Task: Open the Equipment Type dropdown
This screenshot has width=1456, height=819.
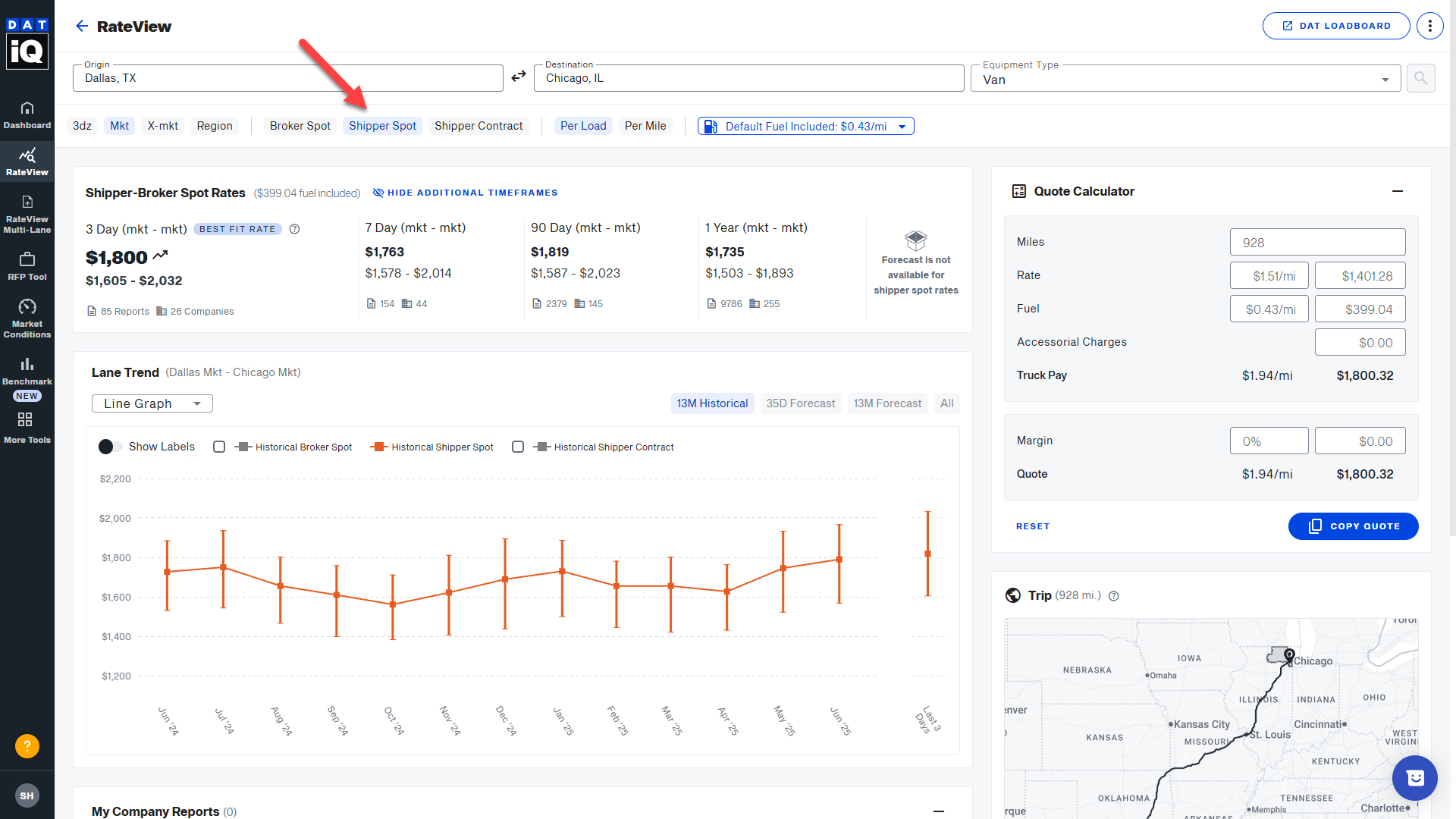Action: pyautogui.click(x=1186, y=79)
